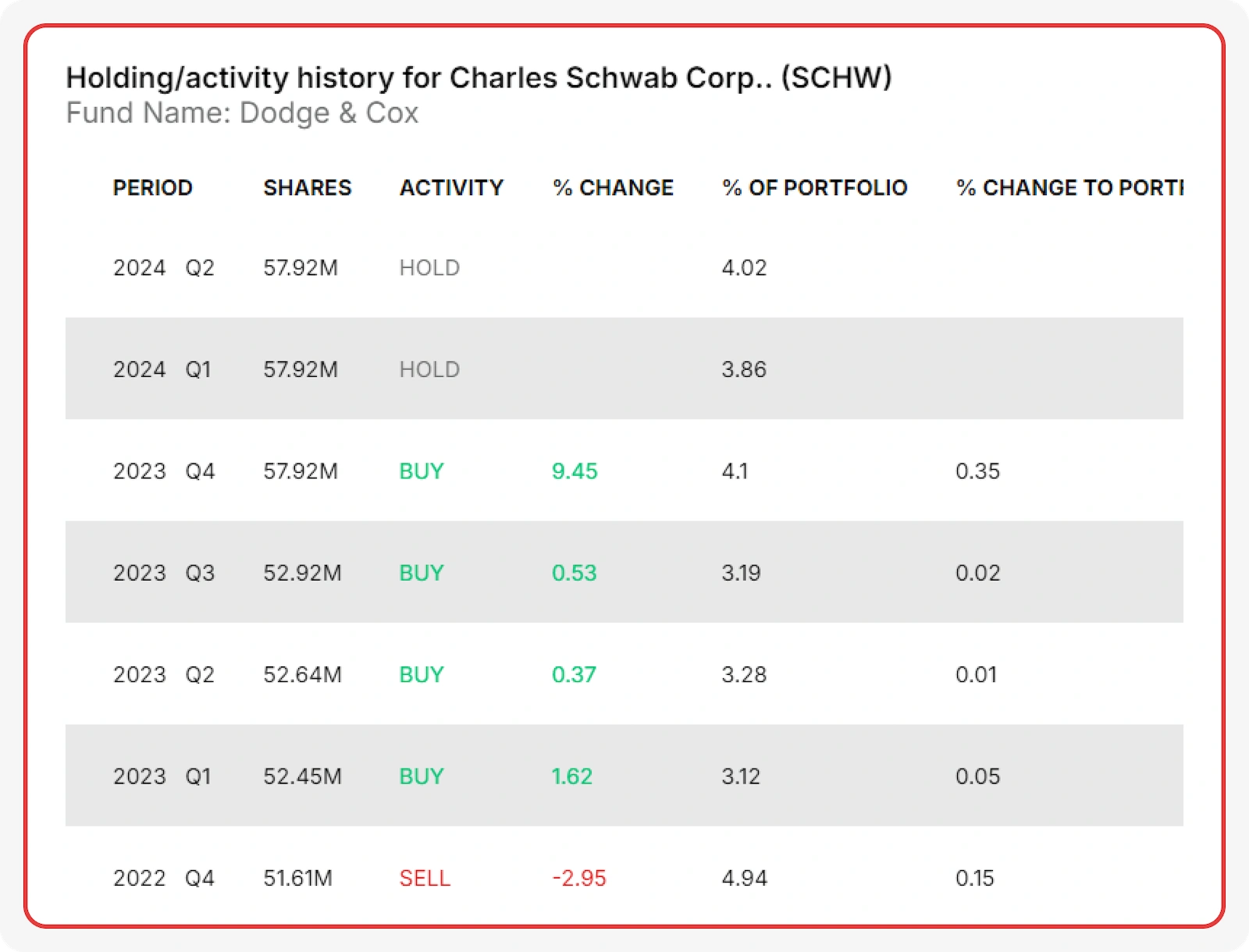Image resolution: width=1249 pixels, height=952 pixels.
Task: Click the 52.92M shares value
Action: pos(302,573)
